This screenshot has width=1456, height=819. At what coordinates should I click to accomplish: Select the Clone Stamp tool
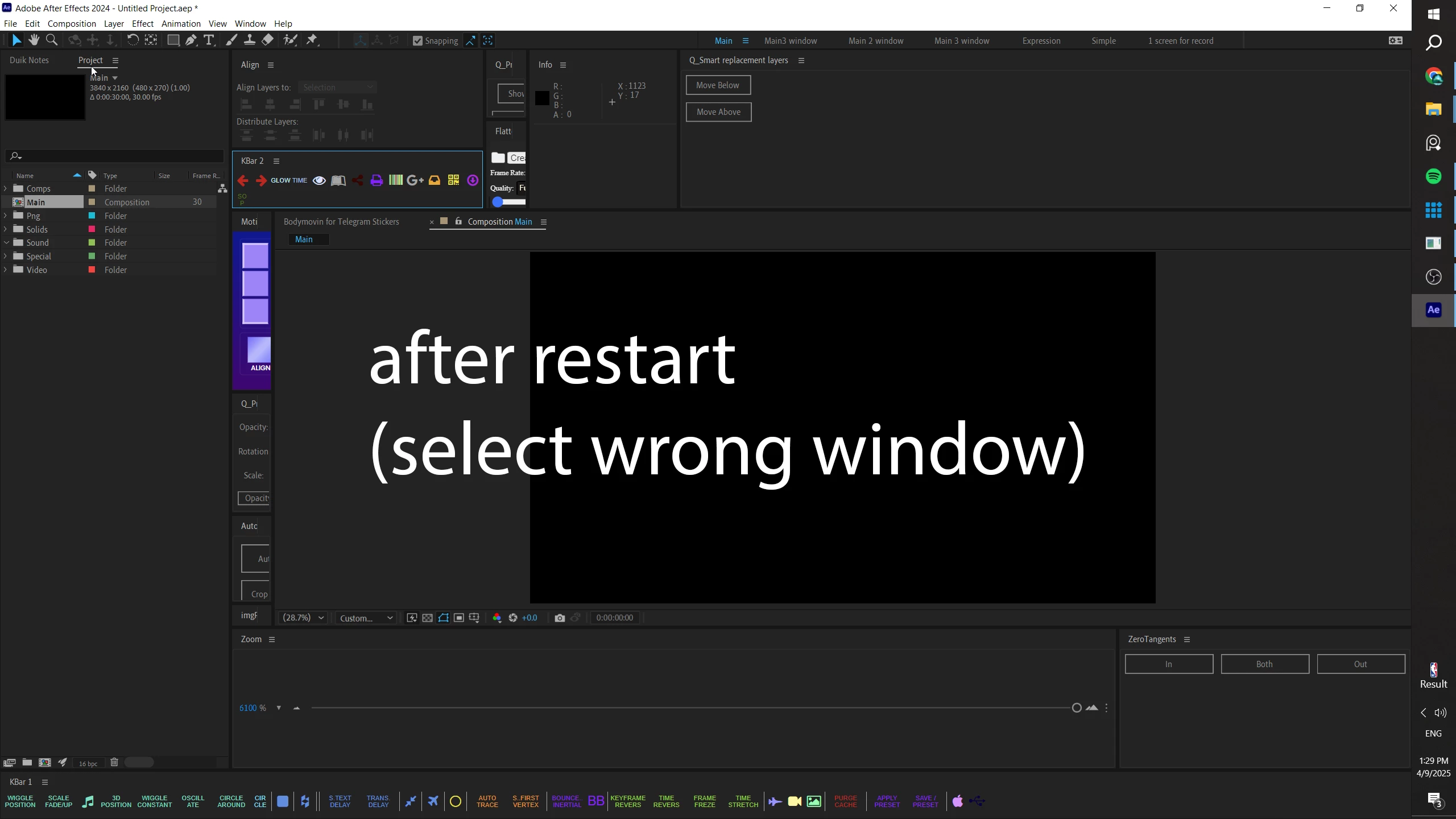point(249,40)
